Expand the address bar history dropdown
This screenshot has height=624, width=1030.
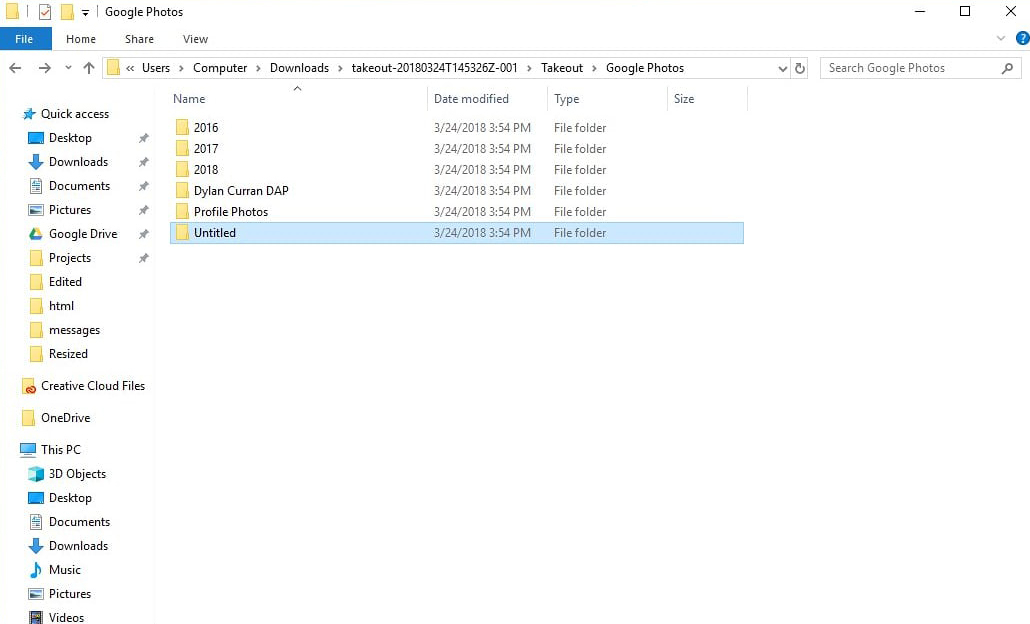[x=782, y=68]
